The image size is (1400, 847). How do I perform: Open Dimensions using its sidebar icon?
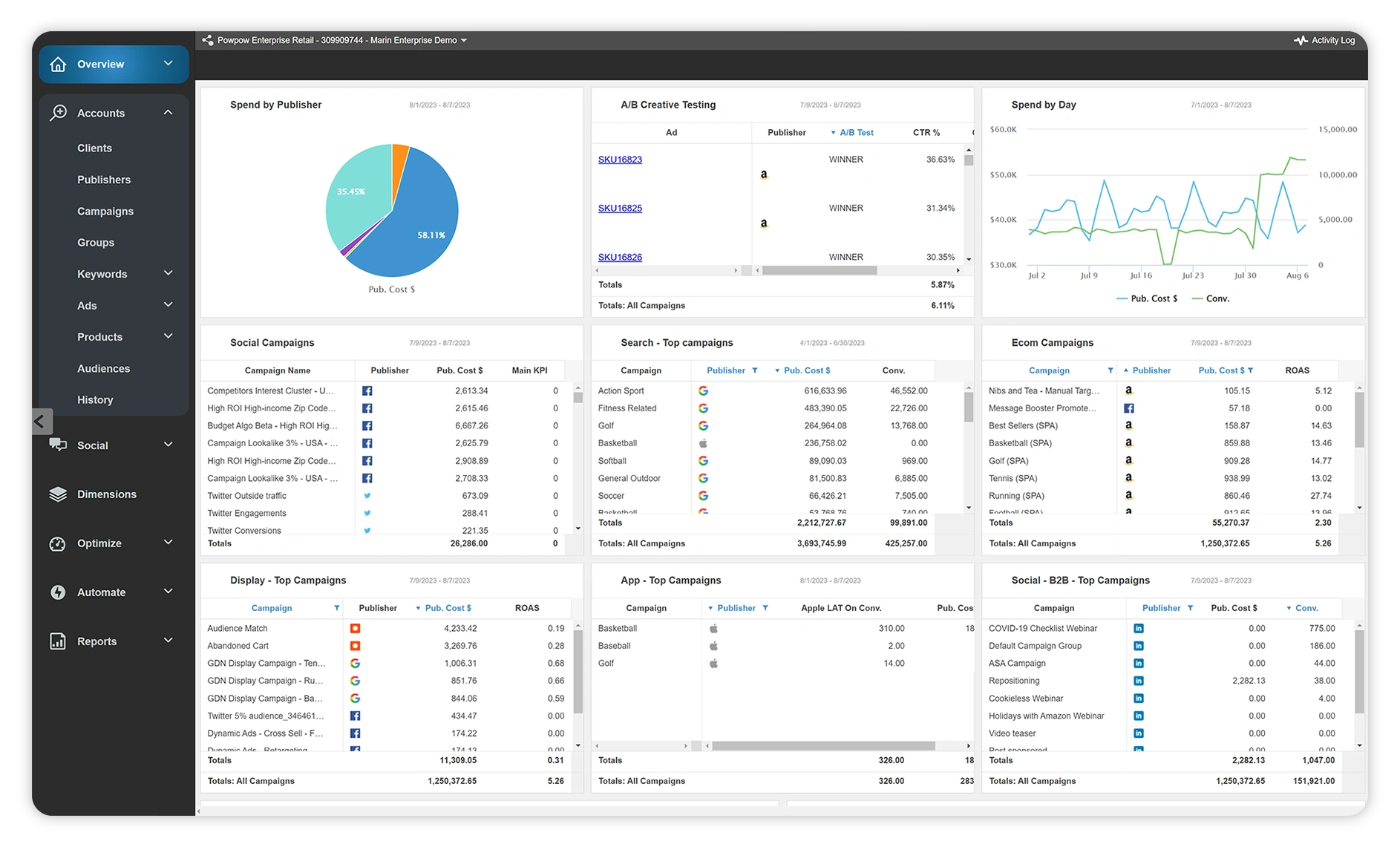[58, 494]
